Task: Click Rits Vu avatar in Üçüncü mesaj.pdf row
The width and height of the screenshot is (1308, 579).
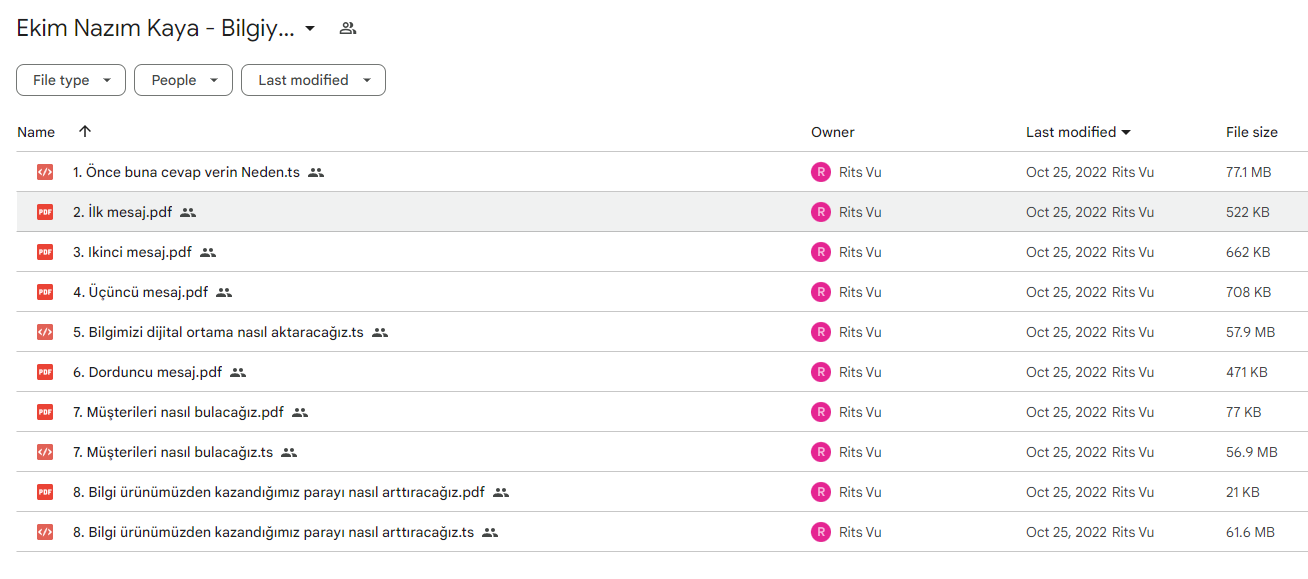Action: [821, 292]
